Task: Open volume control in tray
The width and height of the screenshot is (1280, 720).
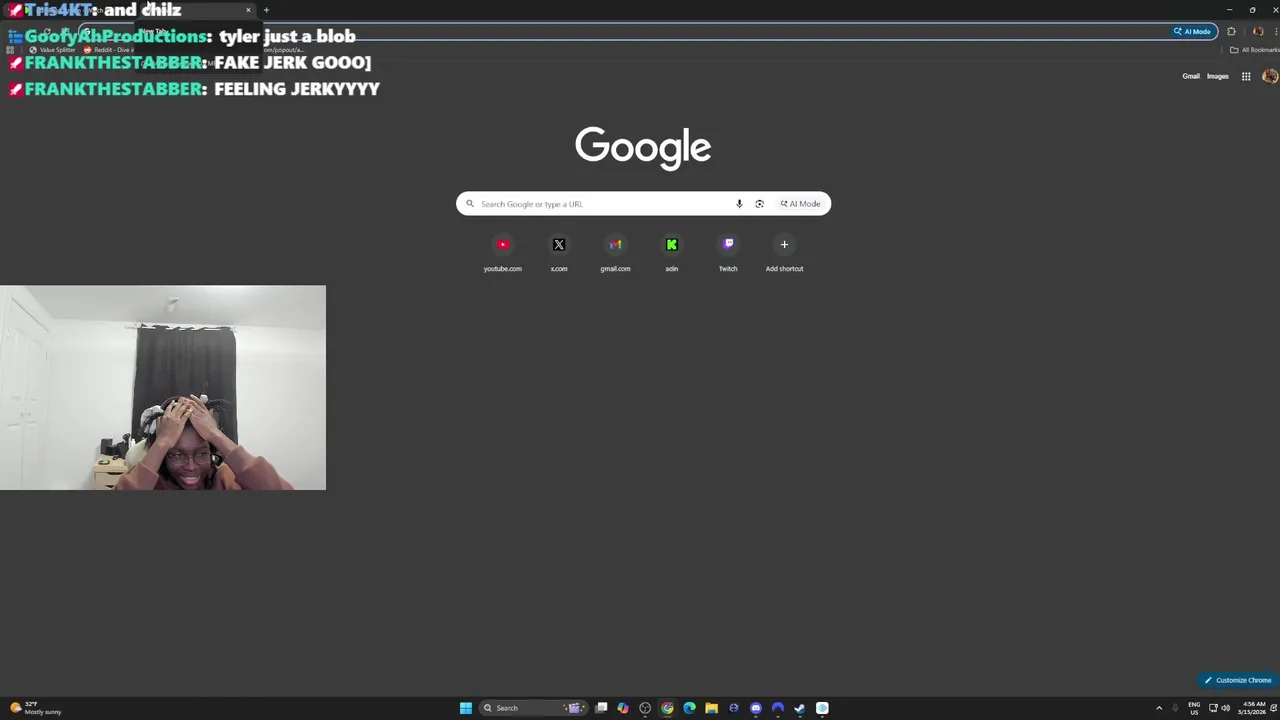Action: [x=1226, y=708]
